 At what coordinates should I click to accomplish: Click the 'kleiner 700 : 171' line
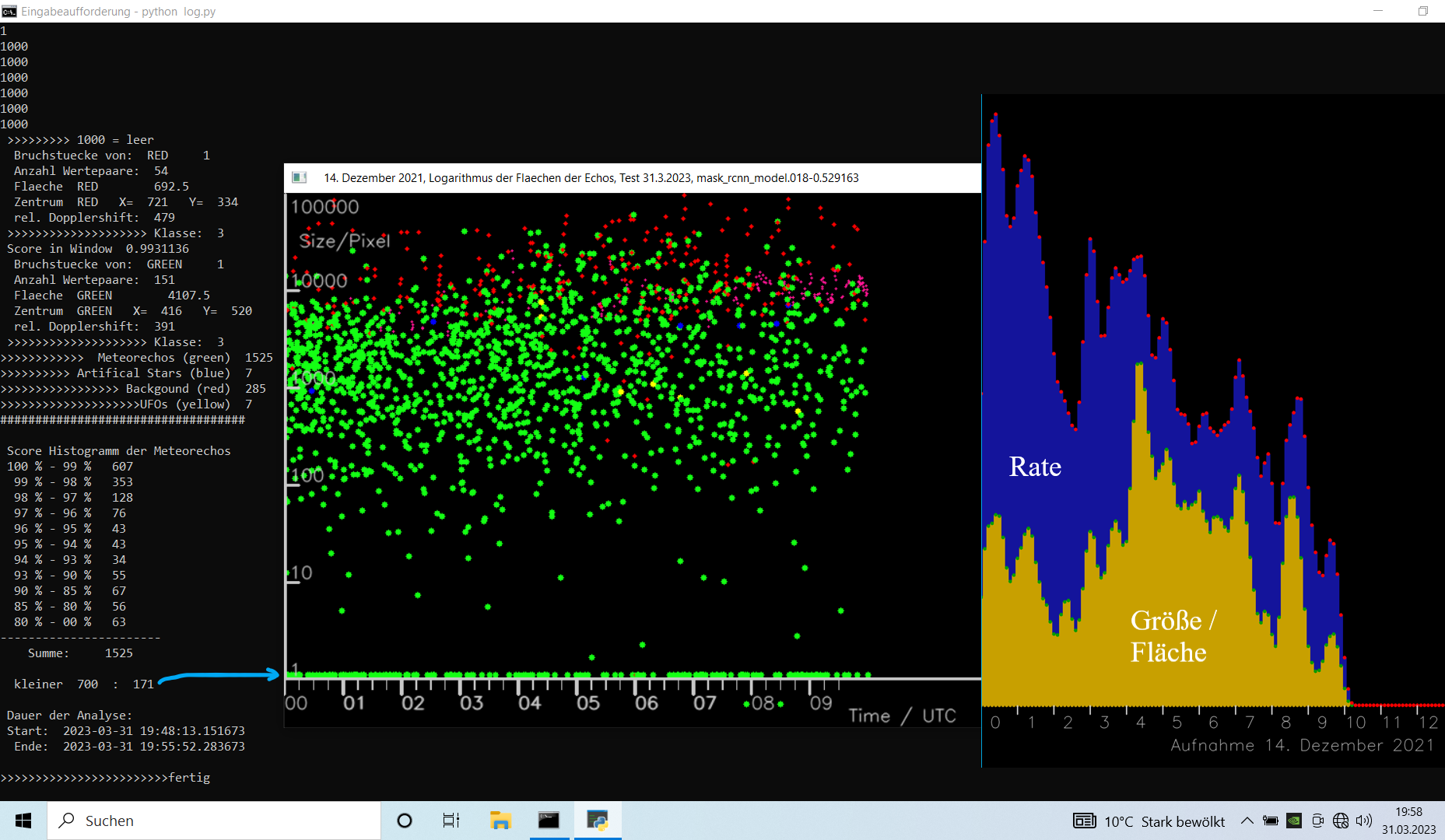coord(84,684)
